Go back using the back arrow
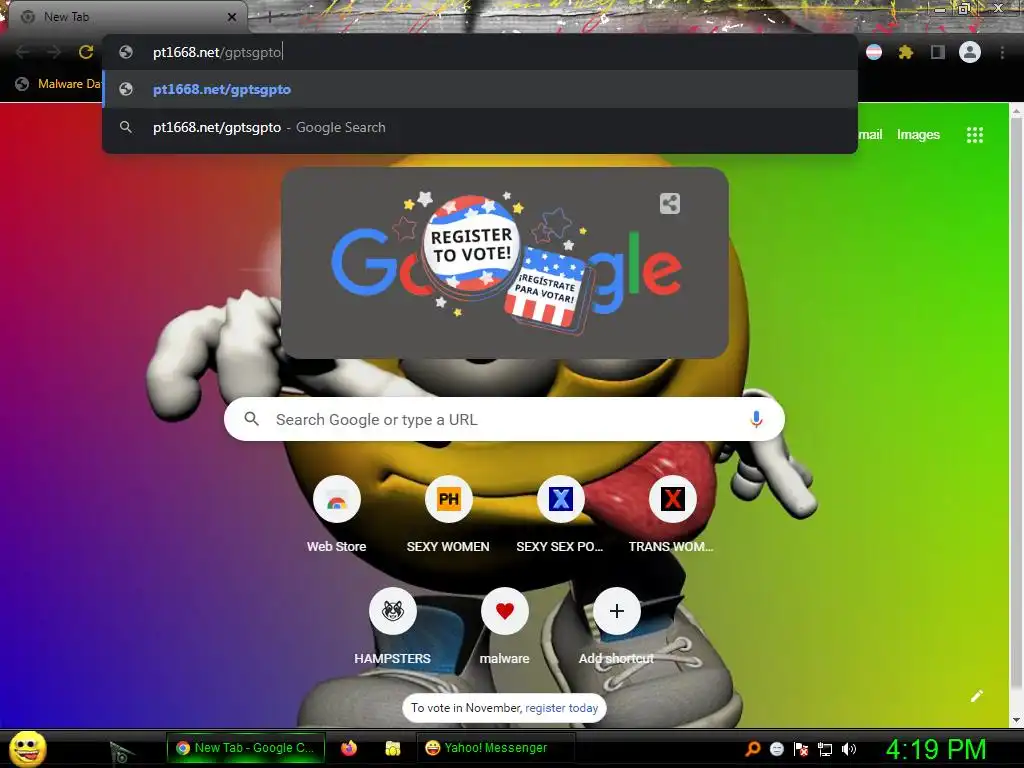This screenshot has height=768, width=1024. (22, 52)
